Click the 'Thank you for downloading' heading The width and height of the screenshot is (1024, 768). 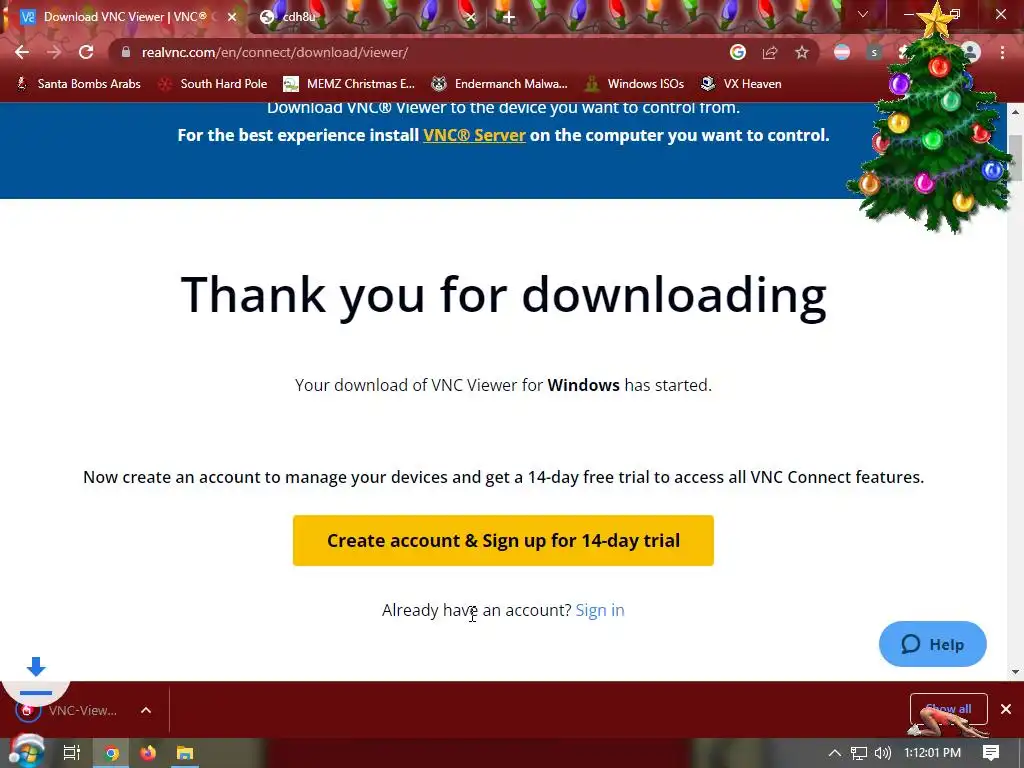click(504, 295)
